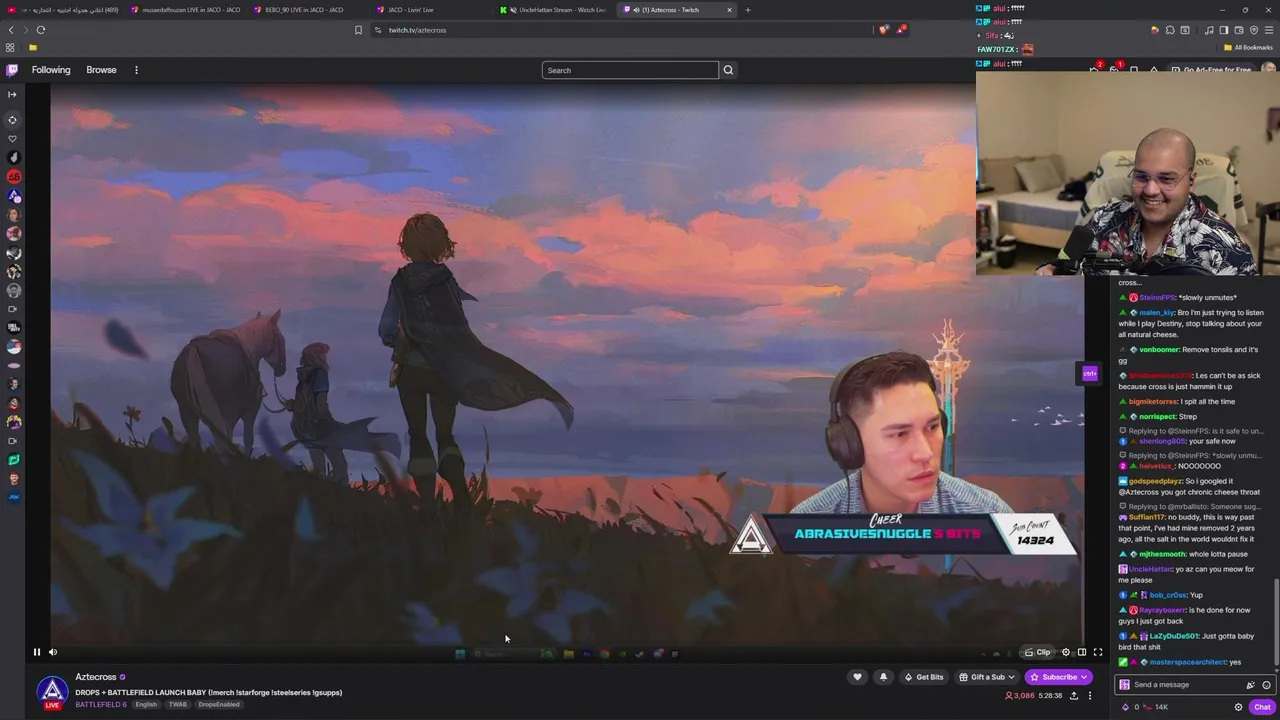Open the apps grid on bookmarks bar
The height and width of the screenshot is (720, 1280).
[10, 47]
